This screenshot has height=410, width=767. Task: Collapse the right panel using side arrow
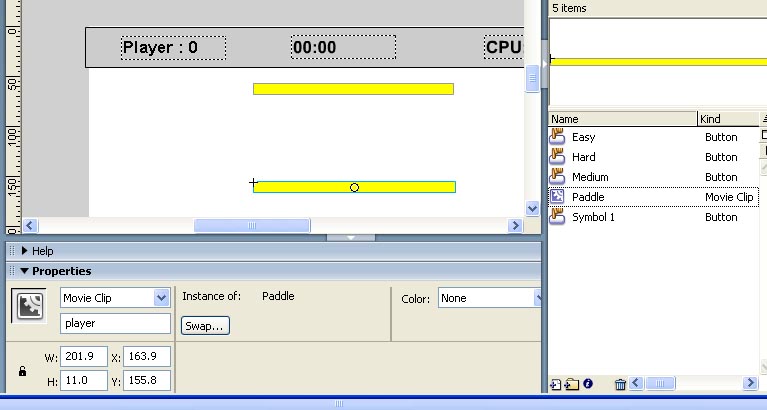544,64
